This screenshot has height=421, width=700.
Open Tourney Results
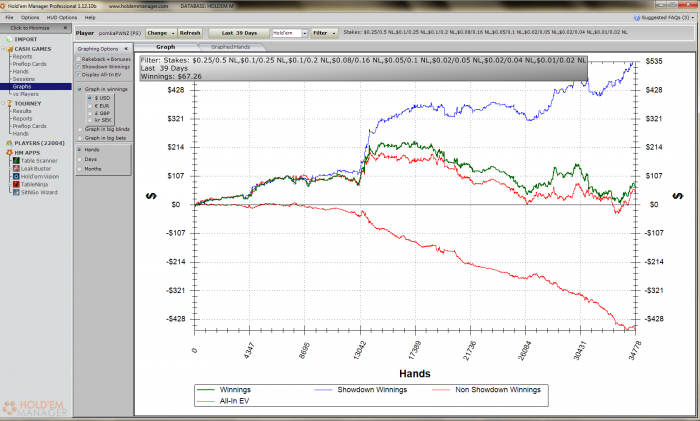point(22,111)
